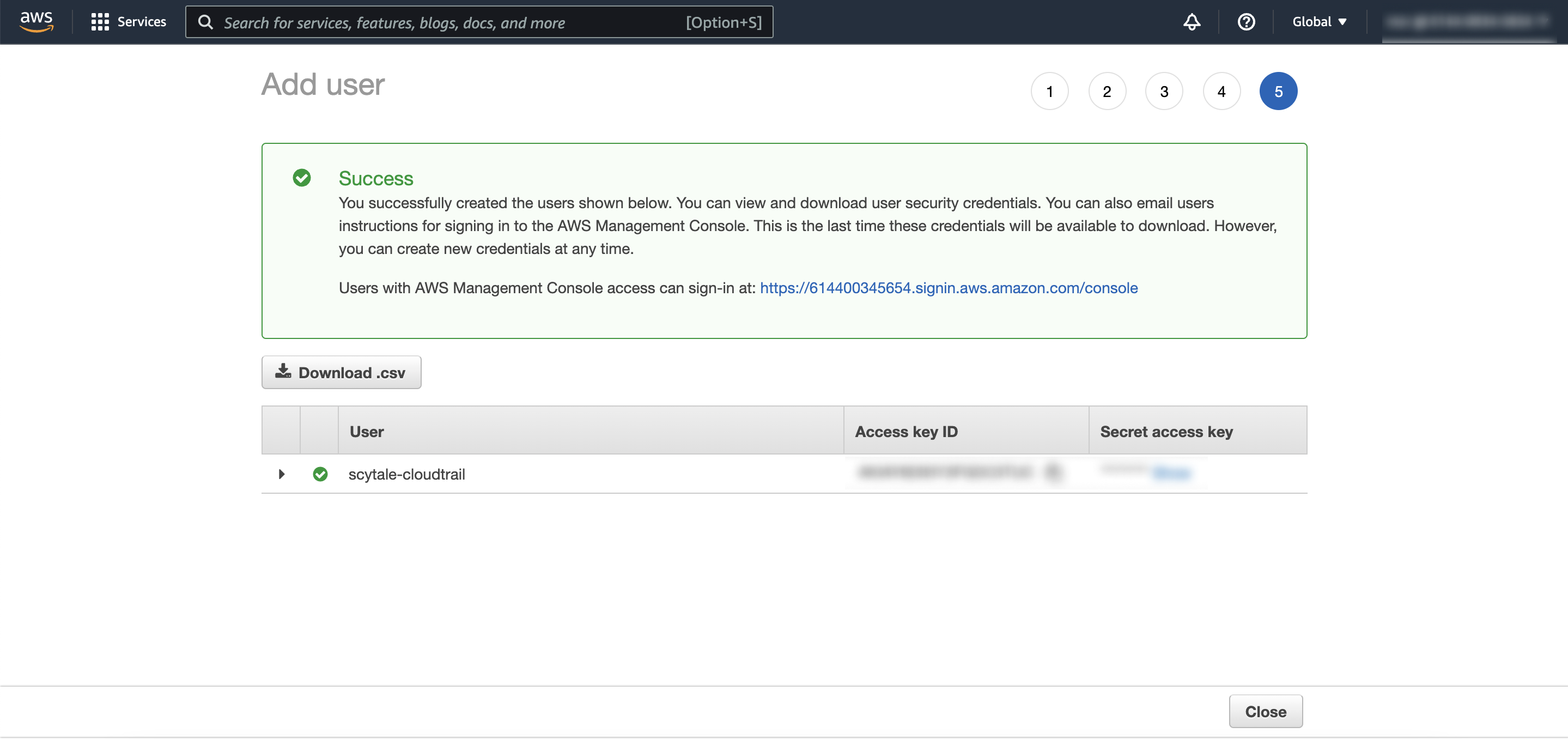Screen dimensions: 1568x739
Task: Click the AWS logo home icon
Action: tap(37, 21)
